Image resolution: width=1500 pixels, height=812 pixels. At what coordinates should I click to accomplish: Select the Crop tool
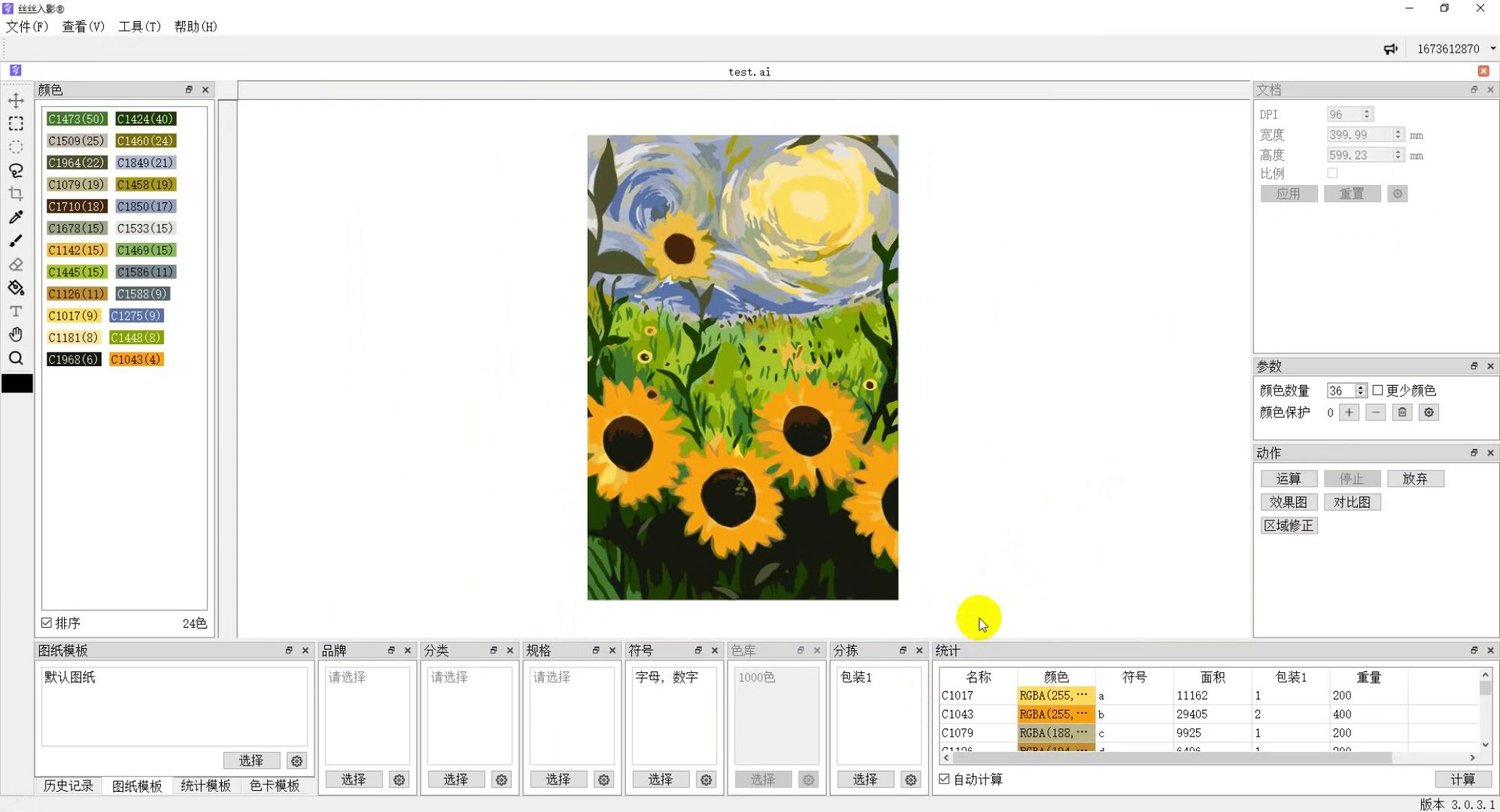pyautogui.click(x=16, y=193)
